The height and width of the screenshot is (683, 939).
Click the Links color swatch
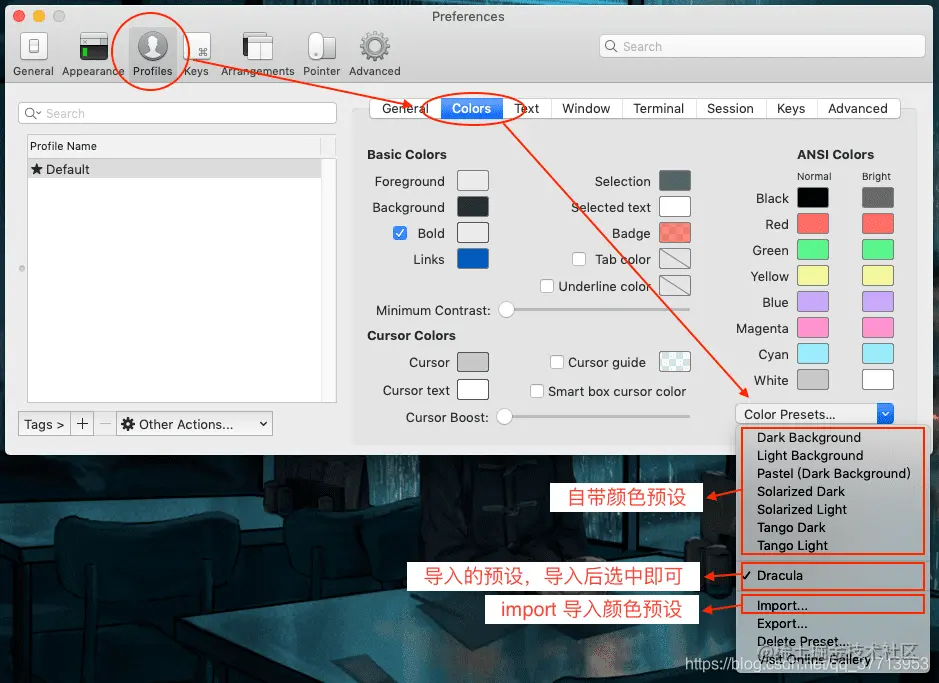pos(472,259)
